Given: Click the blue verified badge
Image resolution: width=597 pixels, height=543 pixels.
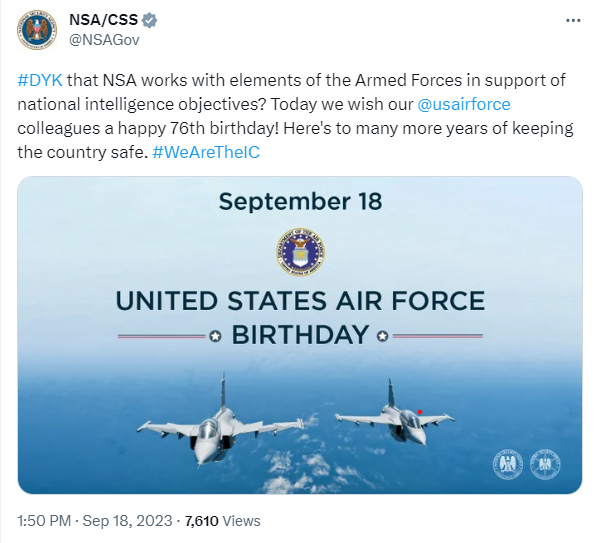Looking at the screenshot, I should pyautogui.click(x=150, y=20).
